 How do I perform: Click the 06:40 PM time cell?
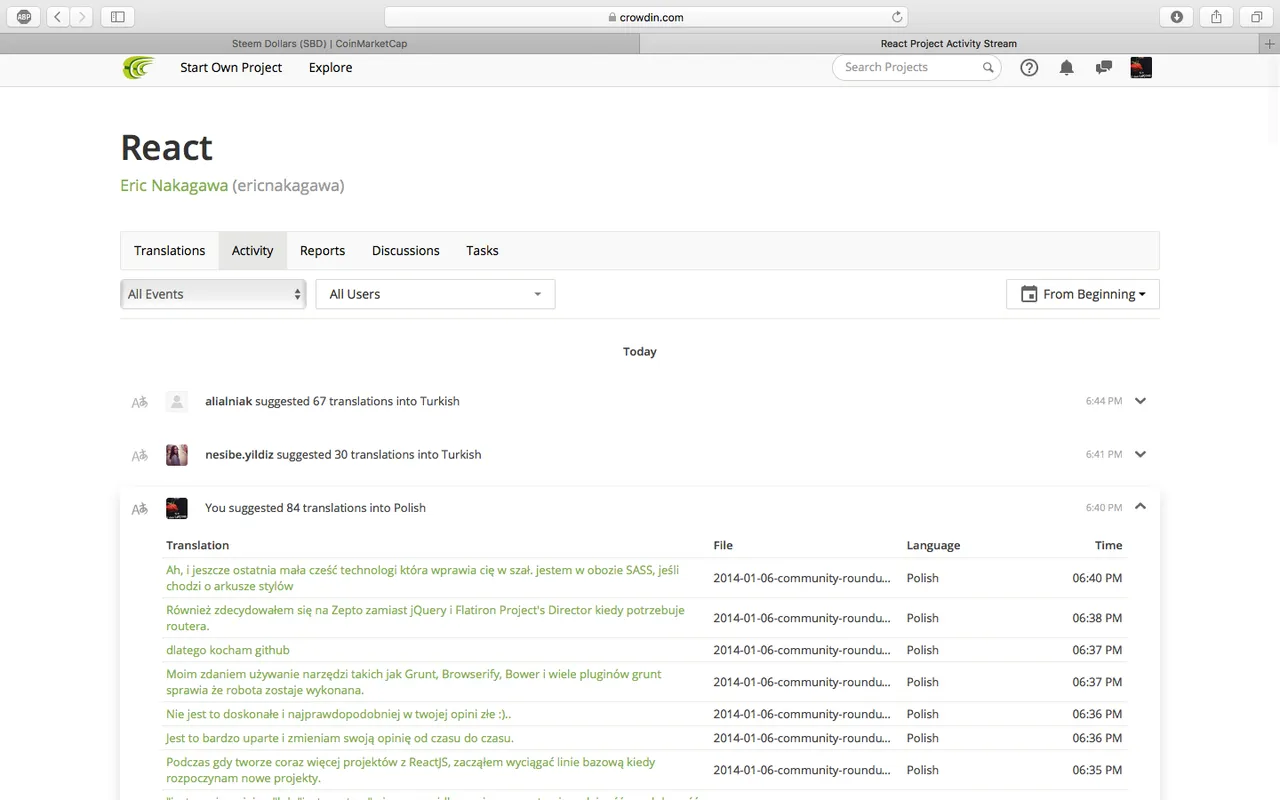1097,578
